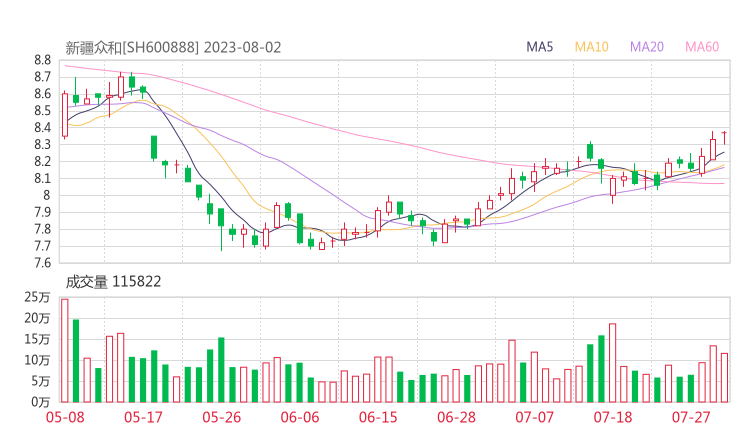Click the first red candlestick on 05-08
The height and width of the screenshot is (440, 740).
(x=65, y=115)
